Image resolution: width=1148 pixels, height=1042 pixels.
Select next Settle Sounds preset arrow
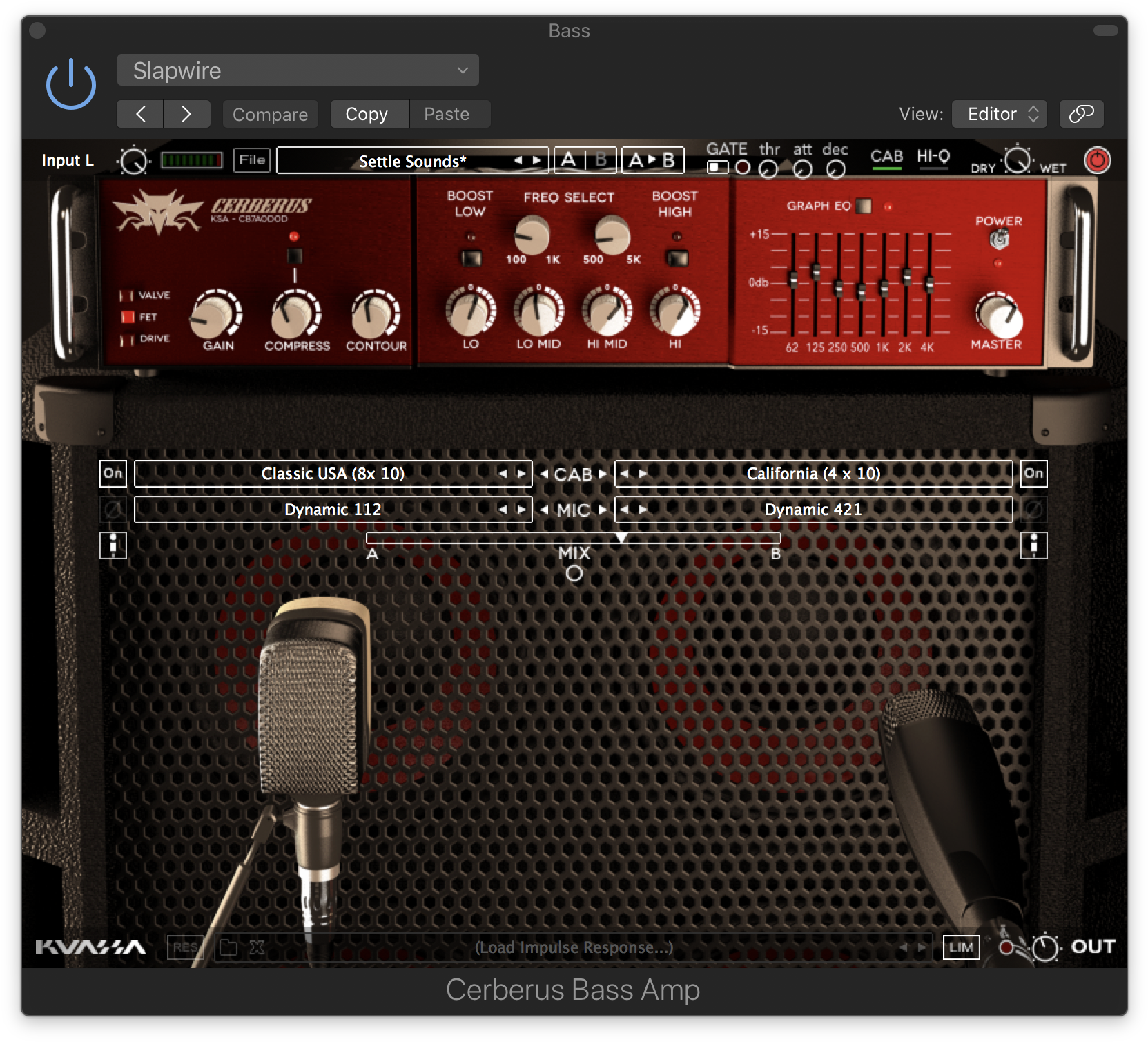pos(536,160)
